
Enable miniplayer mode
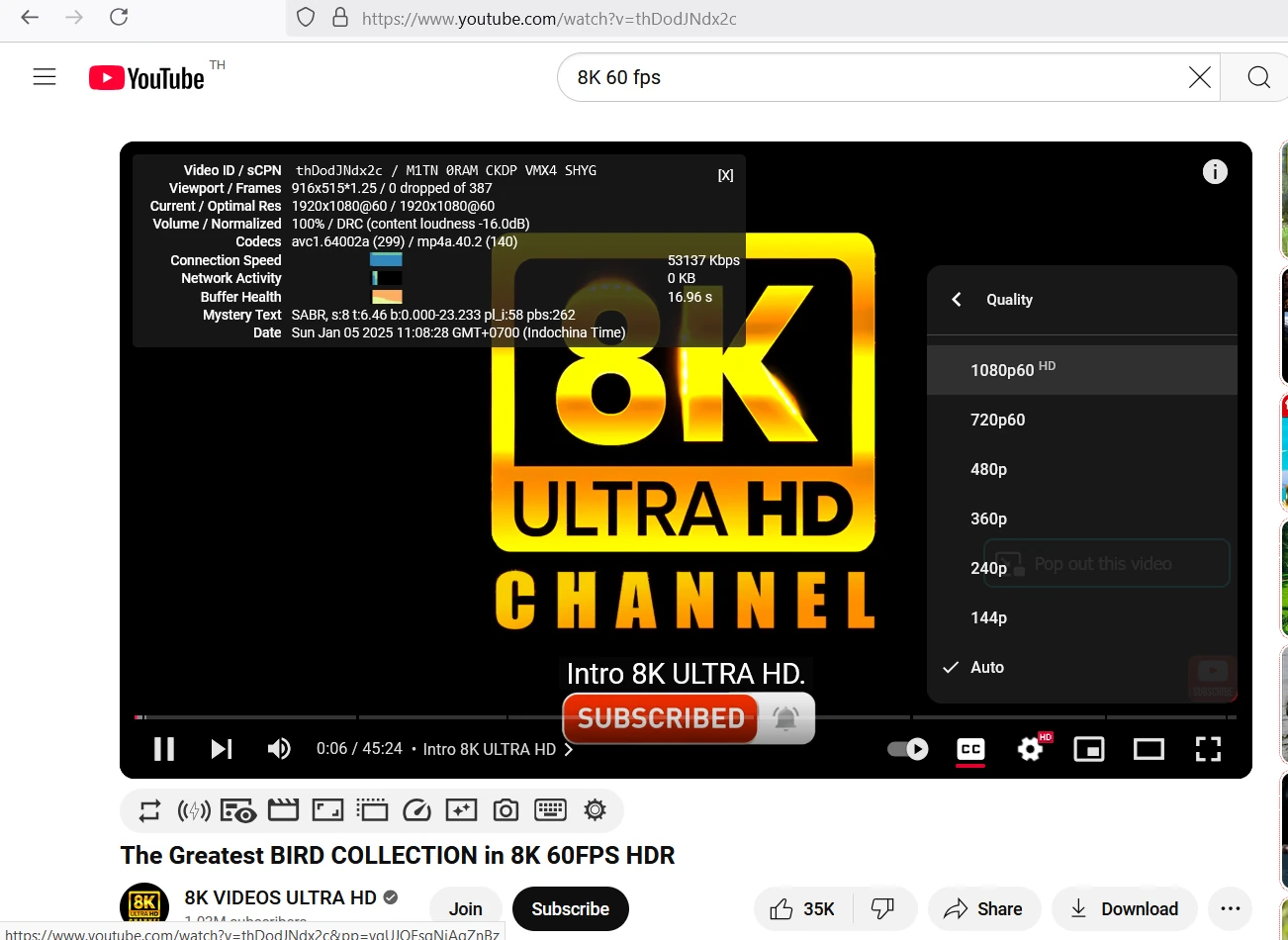[1089, 749]
